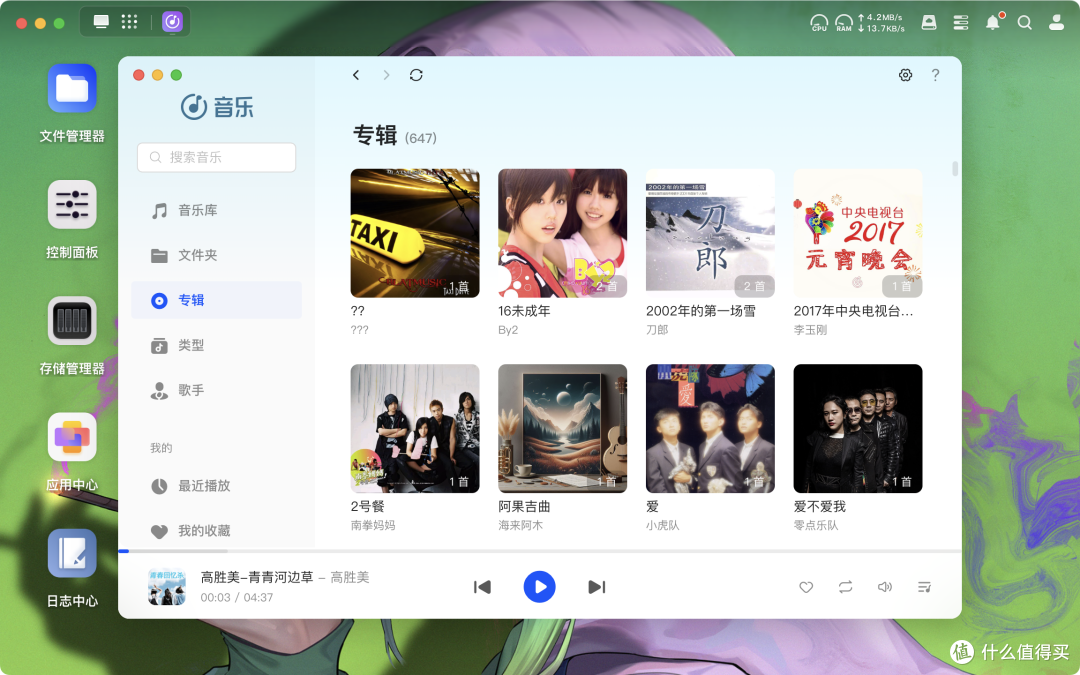Click the album list vertical scrollbar

click(x=955, y=168)
